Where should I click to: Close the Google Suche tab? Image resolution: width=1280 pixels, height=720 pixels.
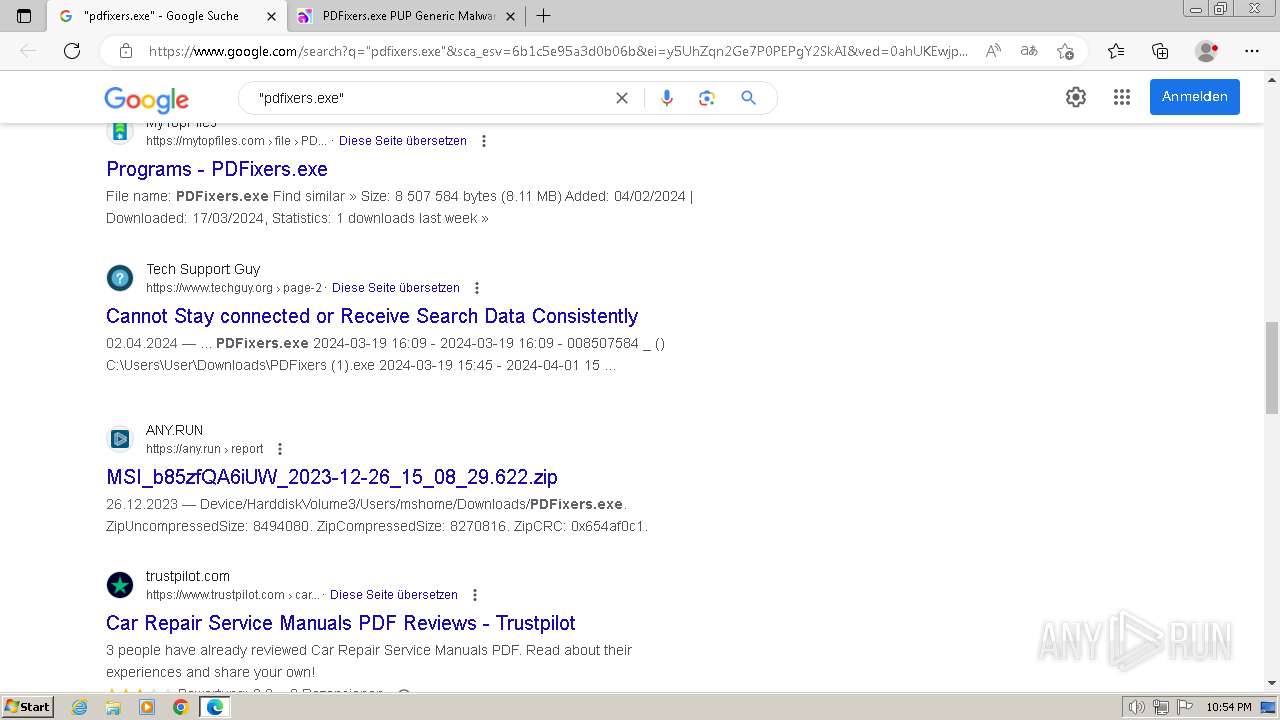pos(271,16)
